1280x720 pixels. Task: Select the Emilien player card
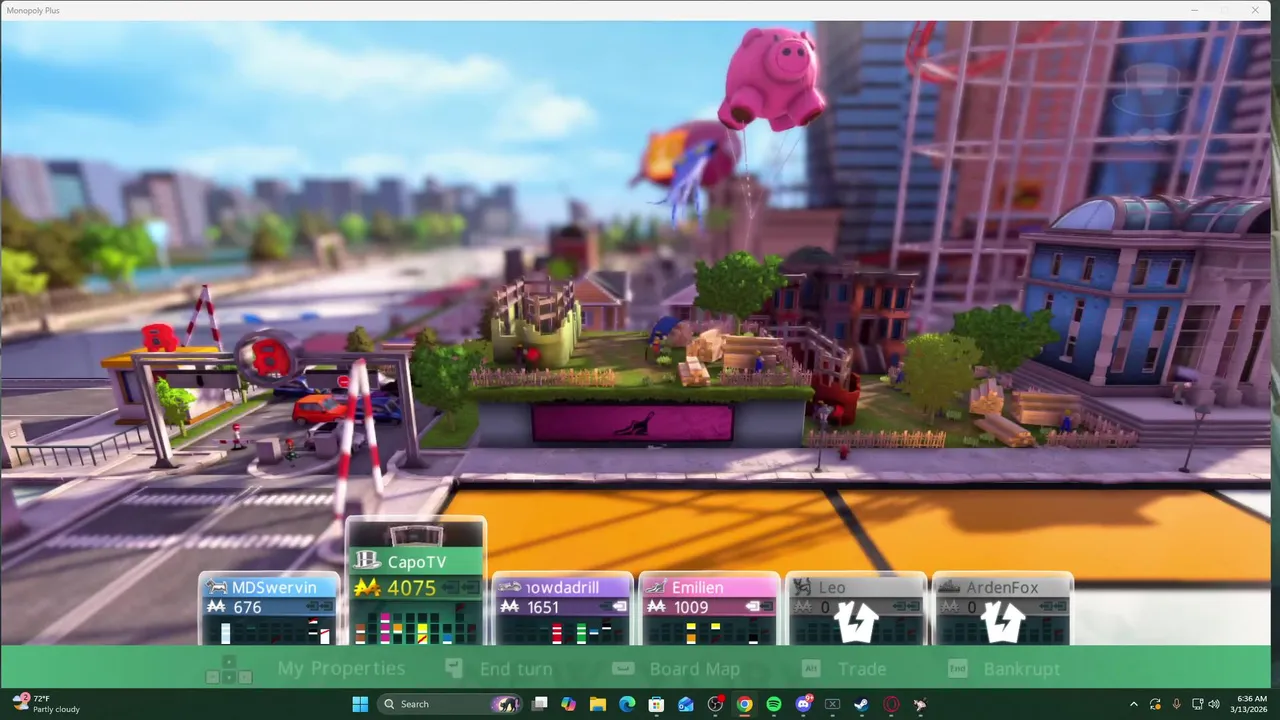tap(709, 609)
